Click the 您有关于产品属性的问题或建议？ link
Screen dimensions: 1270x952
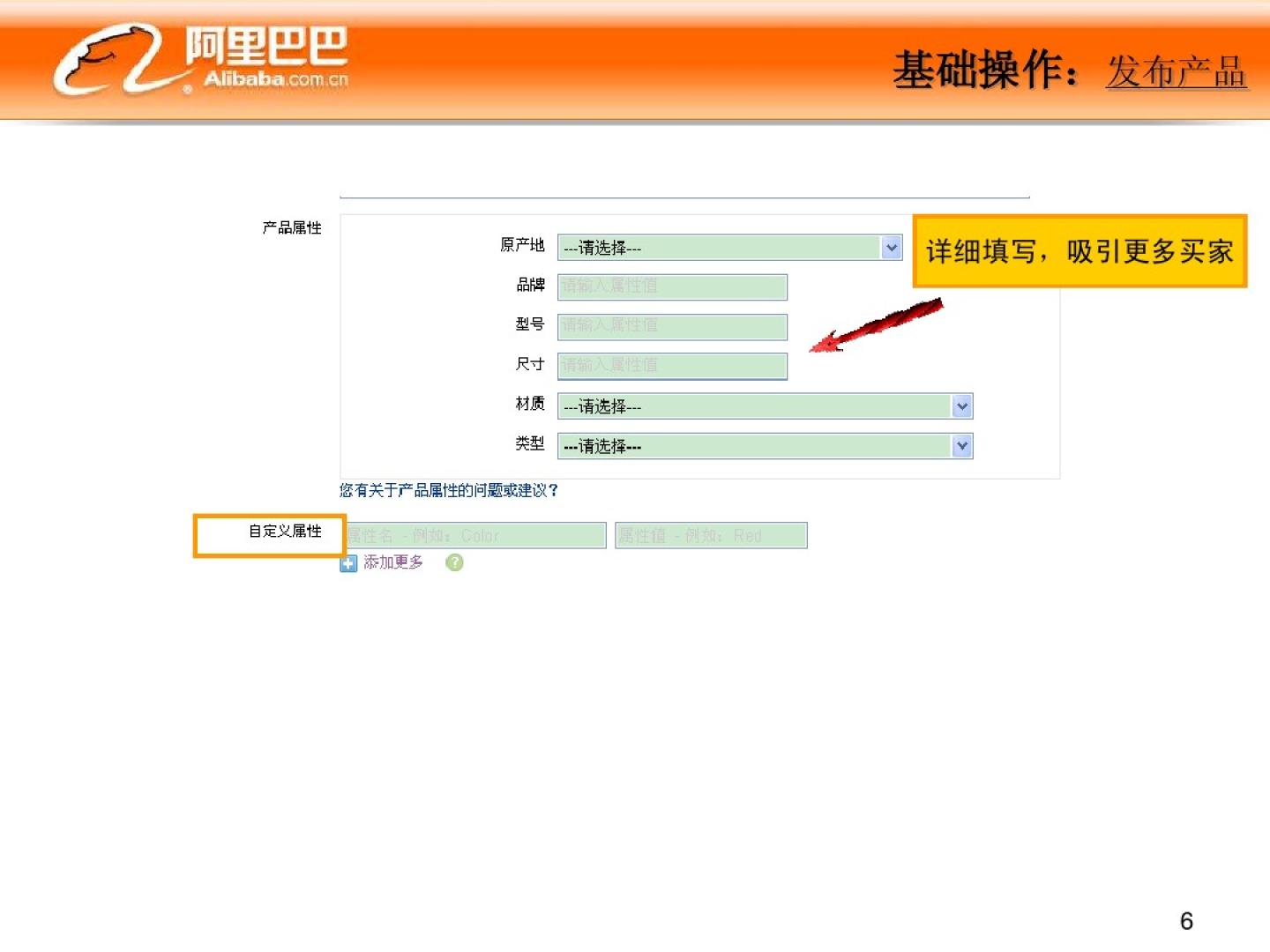[449, 491]
